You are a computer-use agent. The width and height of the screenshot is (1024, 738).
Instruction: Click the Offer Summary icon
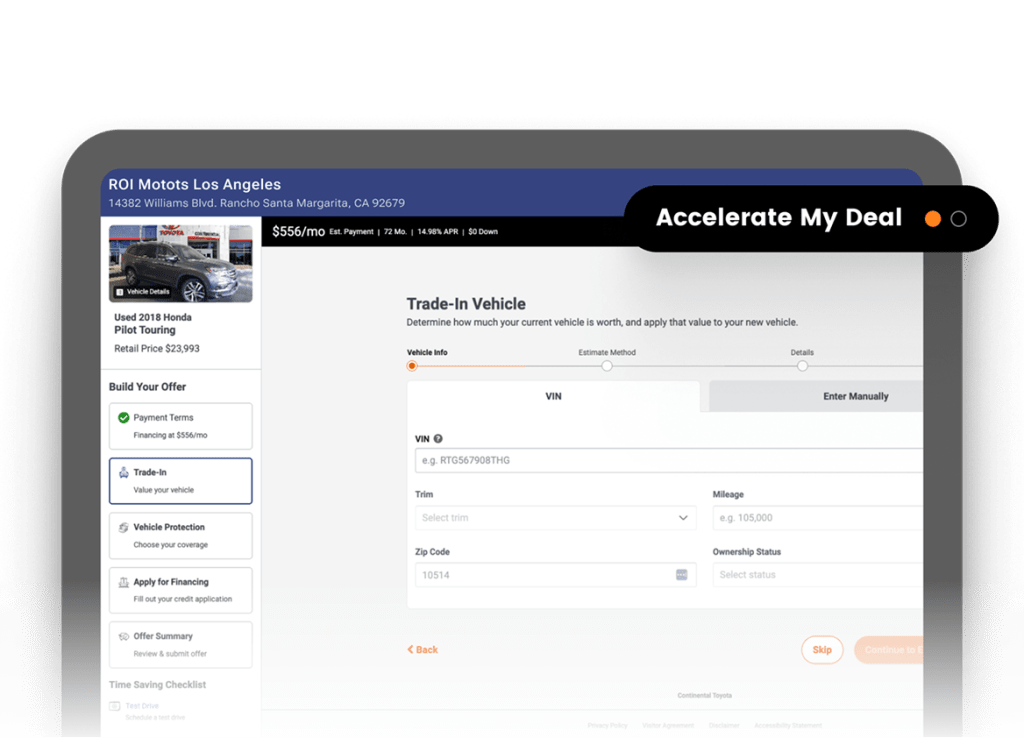pyautogui.click(x=124, y=636)
